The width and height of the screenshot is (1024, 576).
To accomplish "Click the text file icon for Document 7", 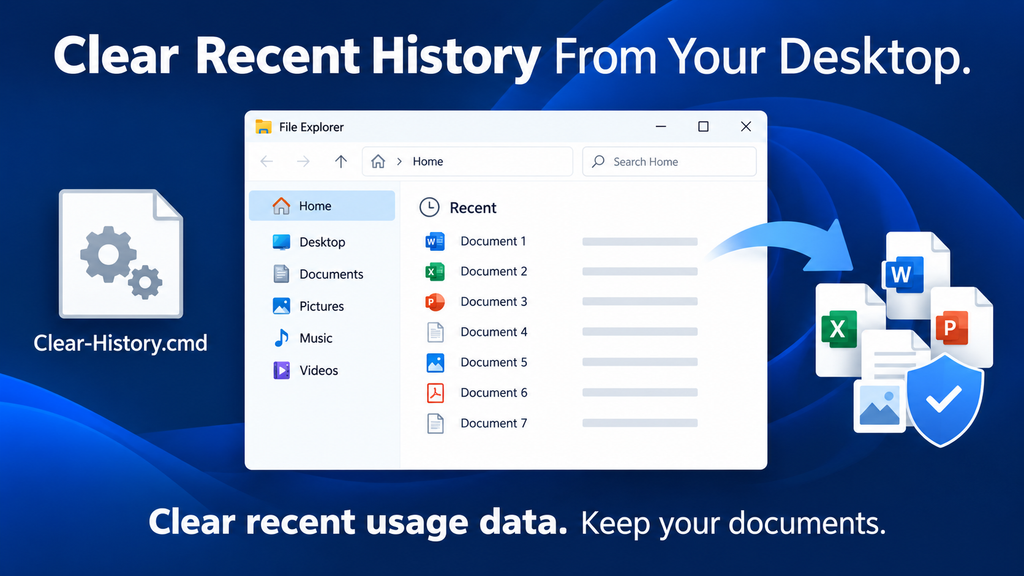I will tap(436, 423).
